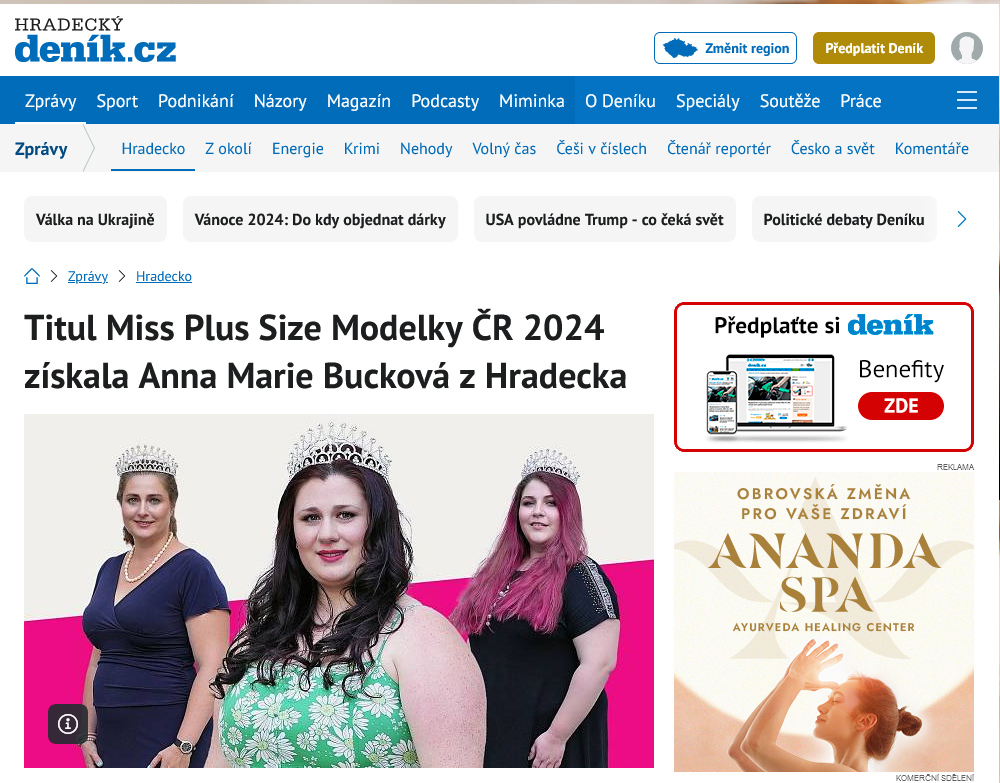Open the hamburger menu icon
The image size is (1000, 783).
(x=966, y=100)
